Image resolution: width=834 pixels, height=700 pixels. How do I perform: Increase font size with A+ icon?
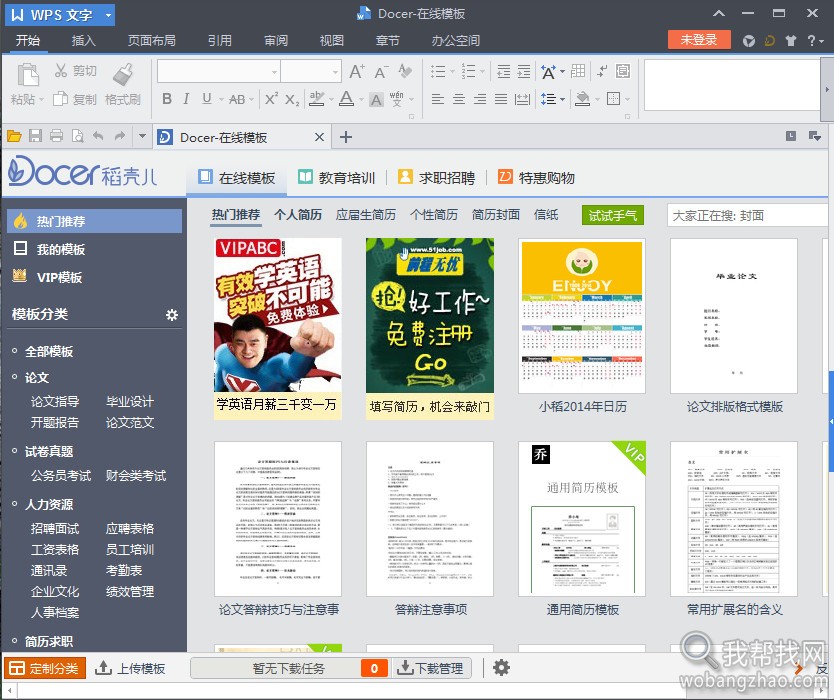[x=357, y=71]
